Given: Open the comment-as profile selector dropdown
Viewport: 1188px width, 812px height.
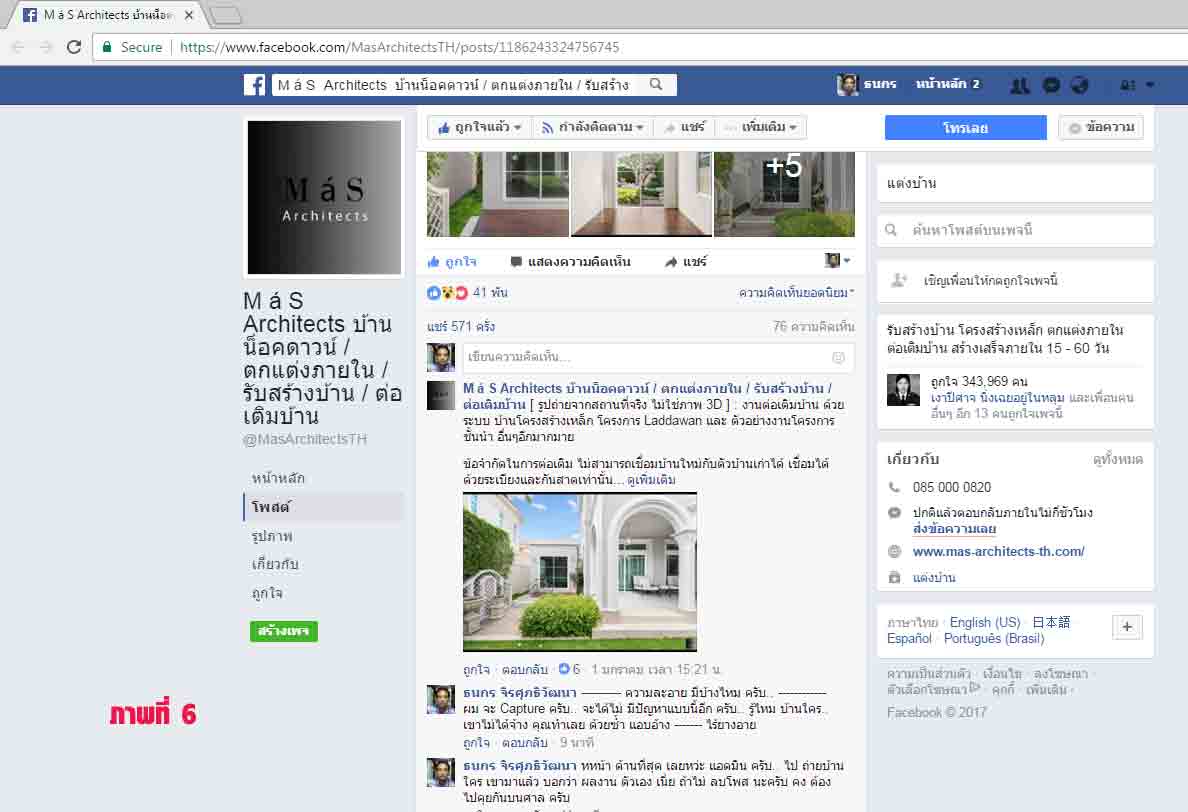Looking at the screenshot, I should [837, 261].
